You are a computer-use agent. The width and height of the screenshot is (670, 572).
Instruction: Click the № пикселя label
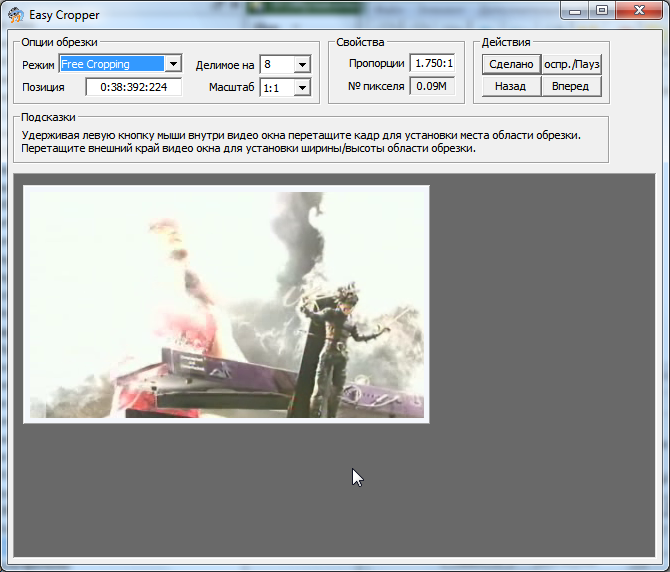pos(376,86)
